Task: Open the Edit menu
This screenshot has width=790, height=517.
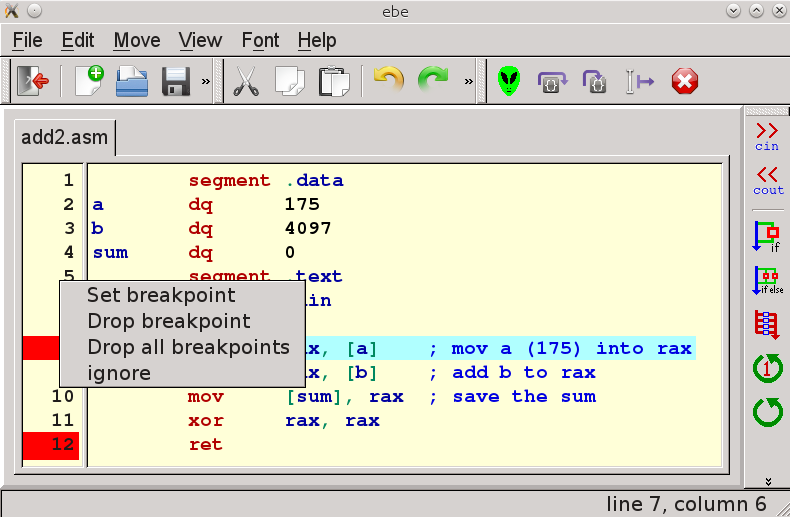Action: [78, 40]
